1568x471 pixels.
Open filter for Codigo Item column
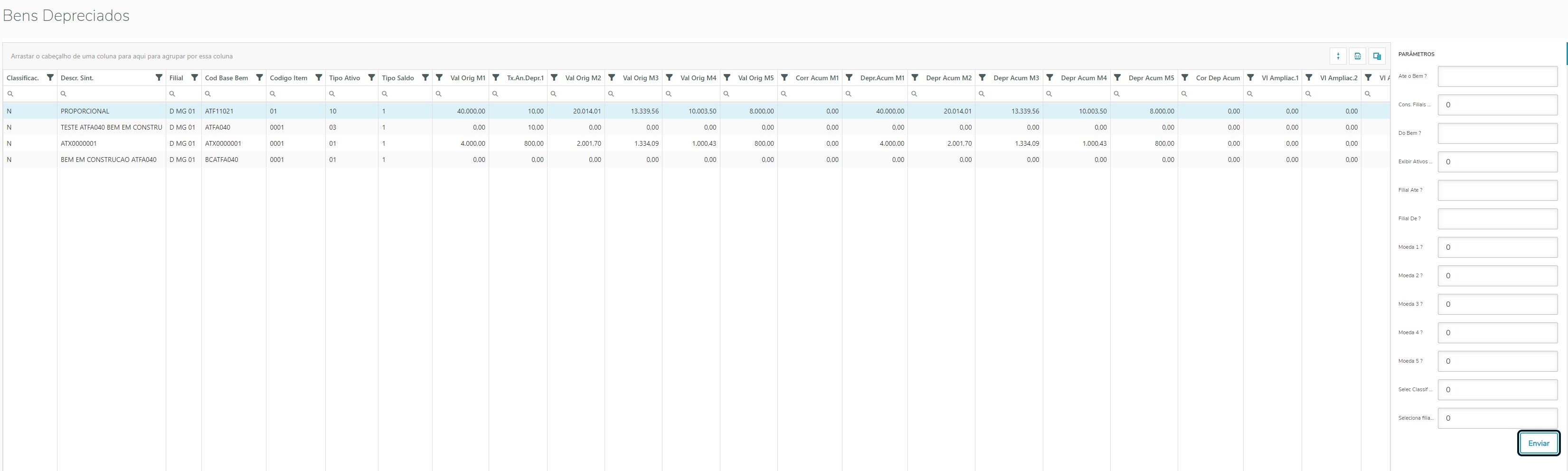click(318, 78)
